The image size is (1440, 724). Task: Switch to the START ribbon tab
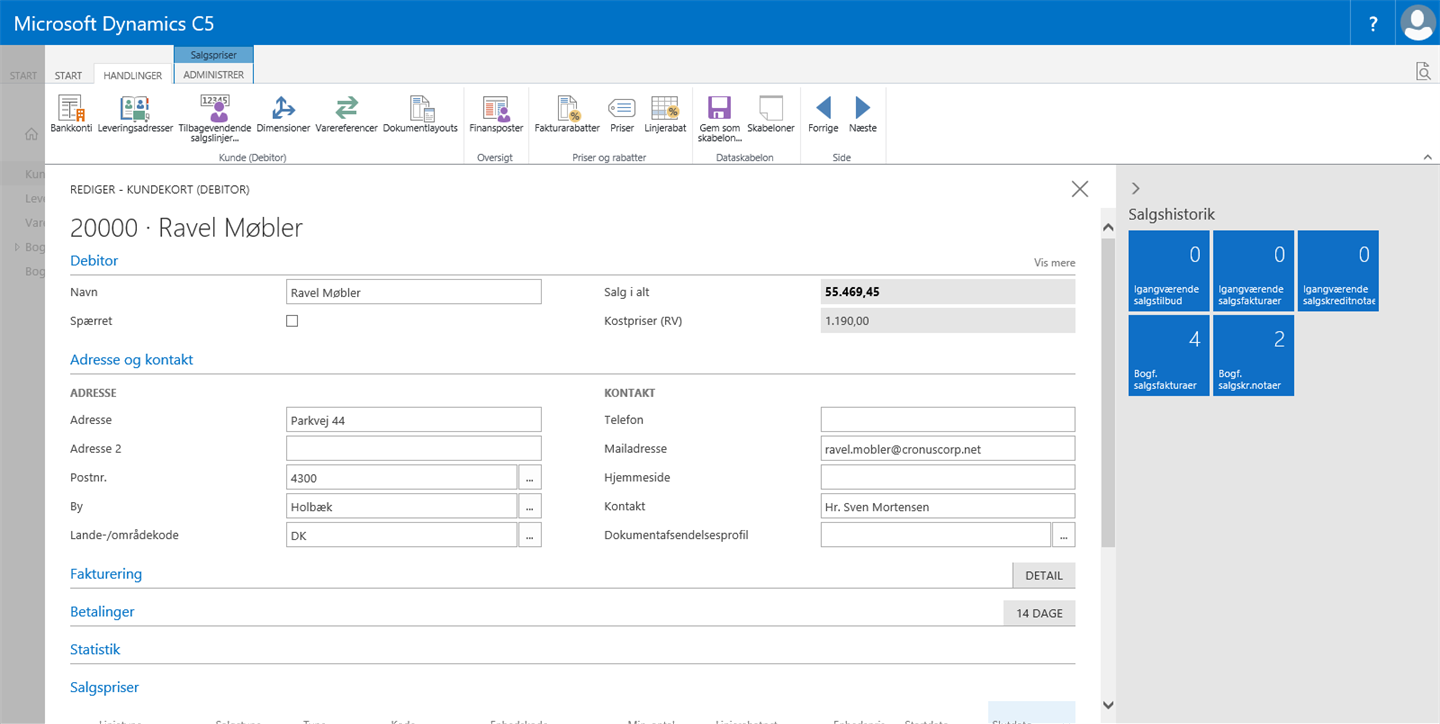pos(69,75)
